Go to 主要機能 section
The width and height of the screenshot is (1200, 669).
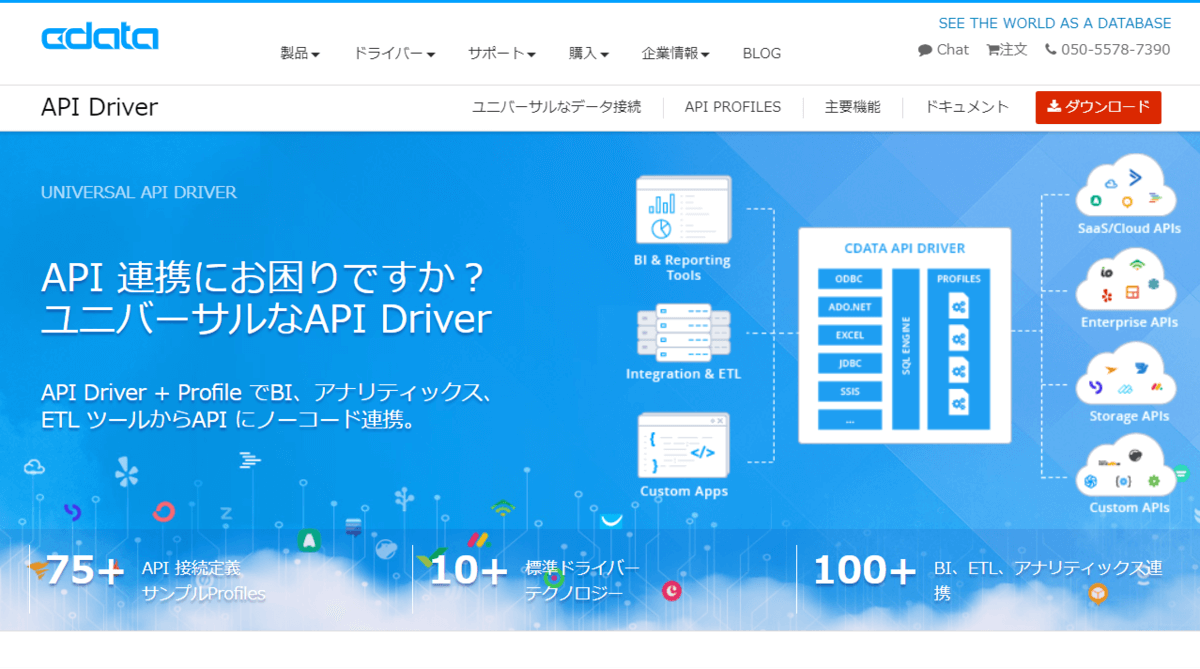853,107
